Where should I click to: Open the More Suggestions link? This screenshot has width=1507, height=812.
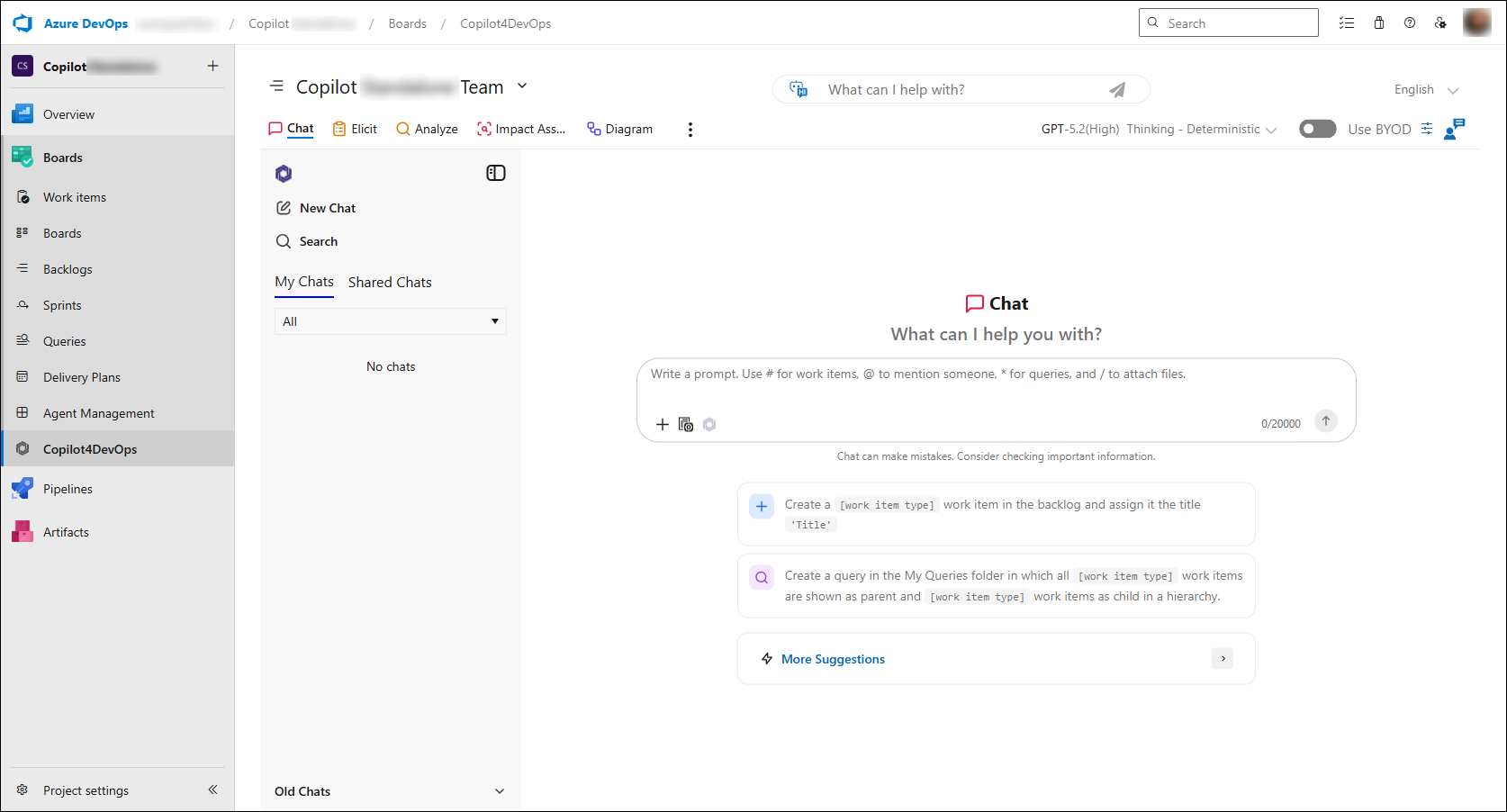pyautogui.click(x=833, y=659)
